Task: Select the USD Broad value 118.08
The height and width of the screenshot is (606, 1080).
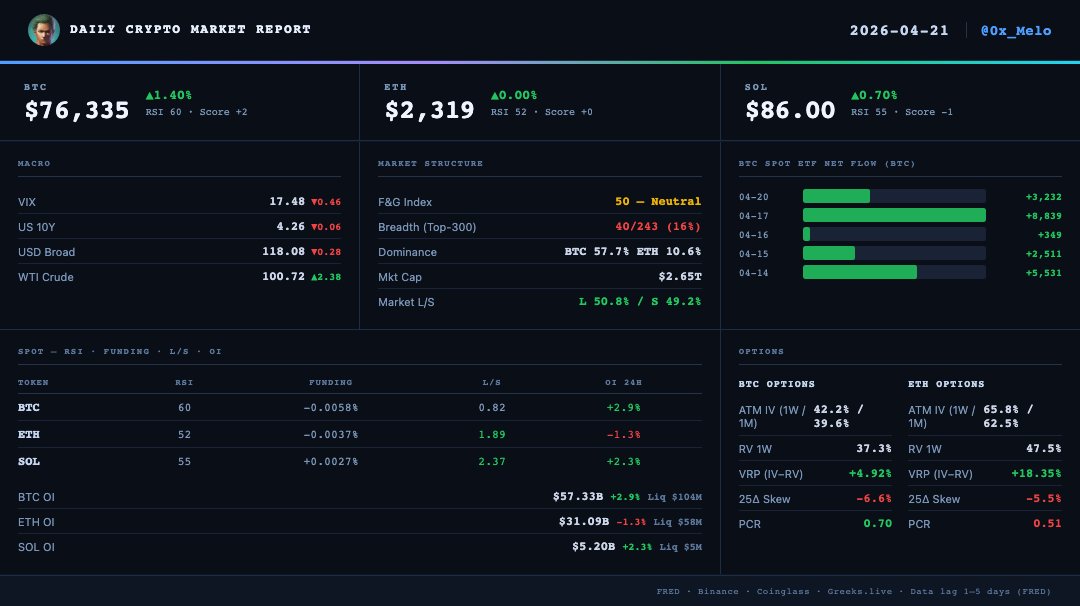Action: [x=284, y=251]
